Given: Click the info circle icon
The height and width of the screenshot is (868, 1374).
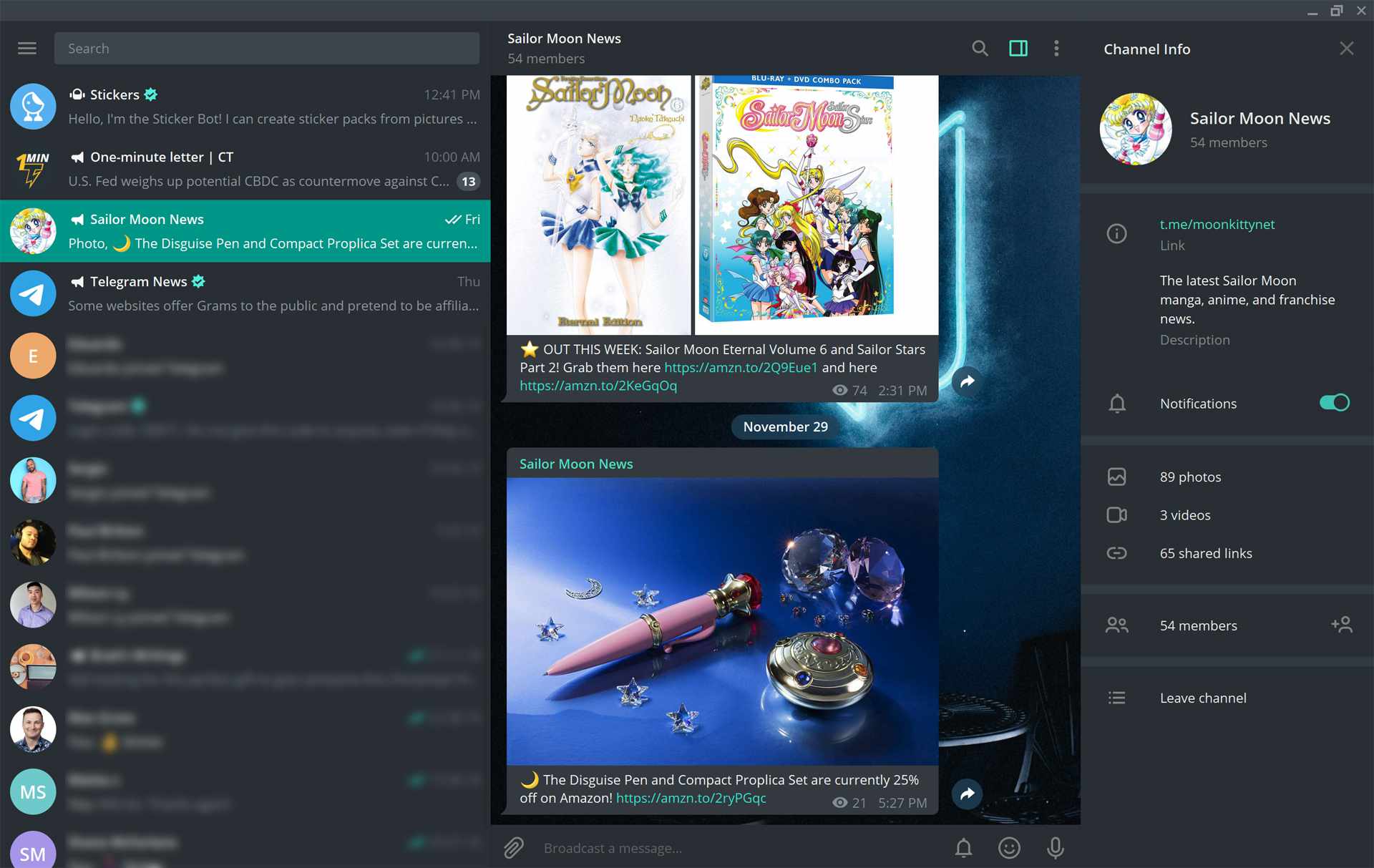Looking at the screenshot, I should (x=1116, y=233).
